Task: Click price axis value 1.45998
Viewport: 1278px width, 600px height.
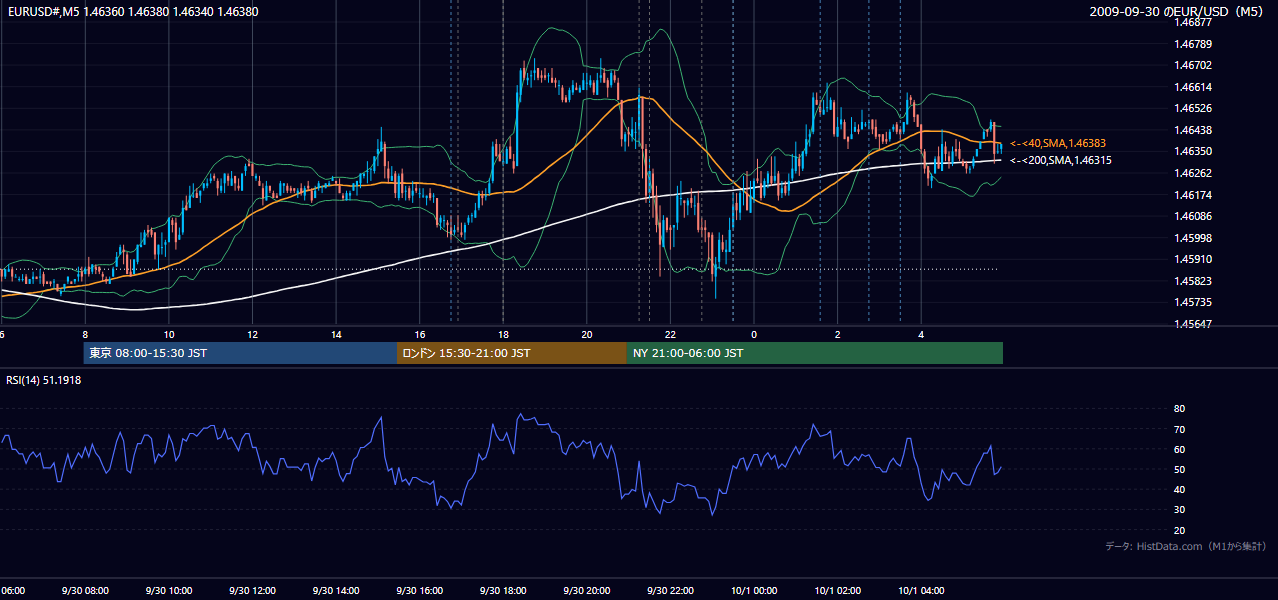Action: (x=1193, y=238)
